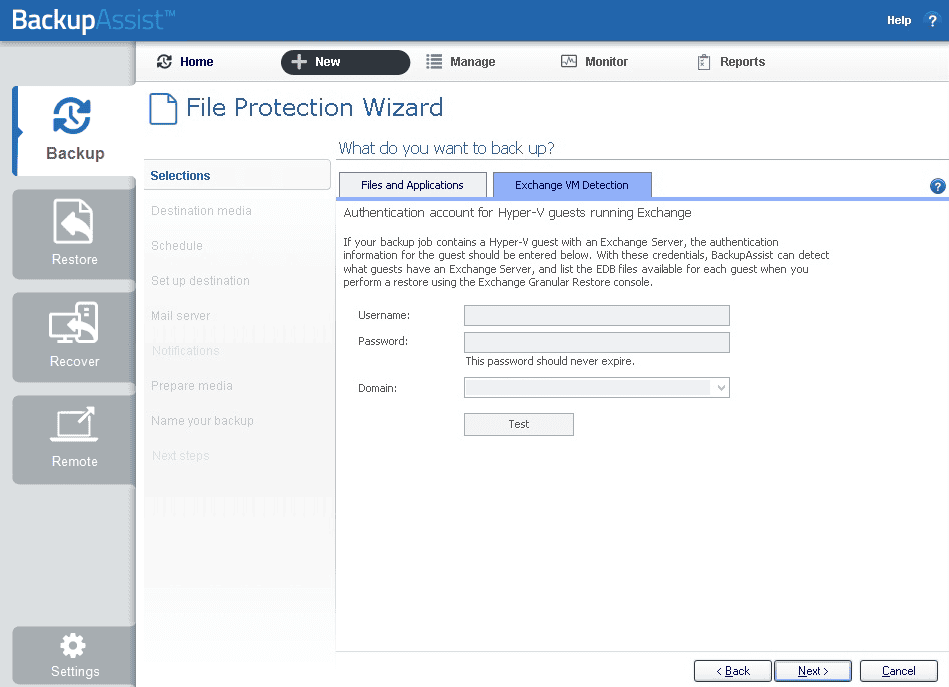
Task: Cancel the File Protection Wizard
Action: pos(898,671)
